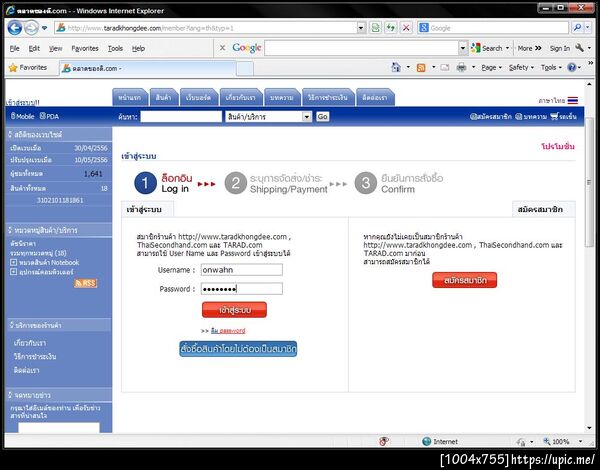Image resolution: width=600 pixels, height=470 pixels.
Task: Click the compatibility view icon by address bar
Action: tap(375, 28)
